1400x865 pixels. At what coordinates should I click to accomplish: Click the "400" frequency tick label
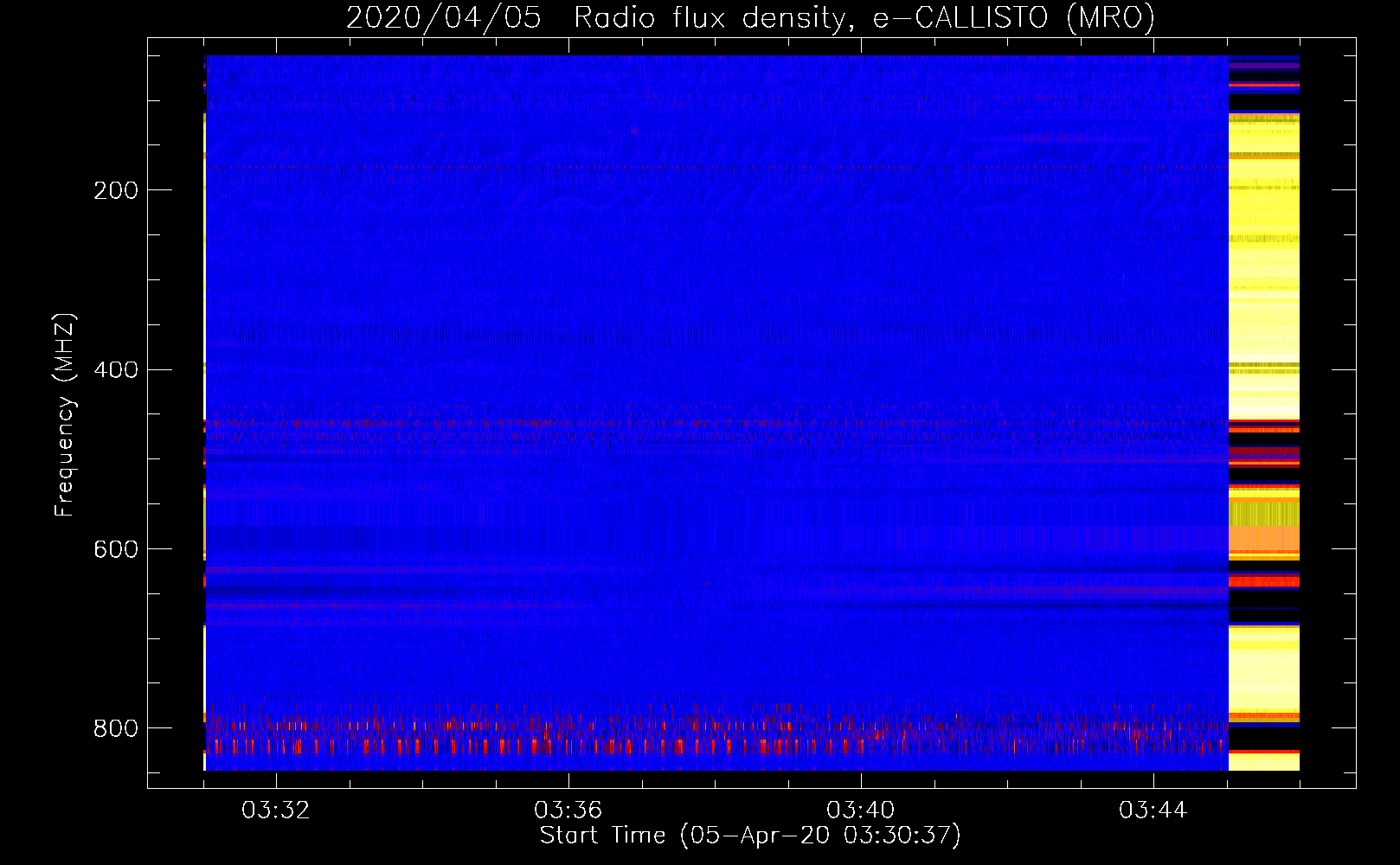click(115, 369)
